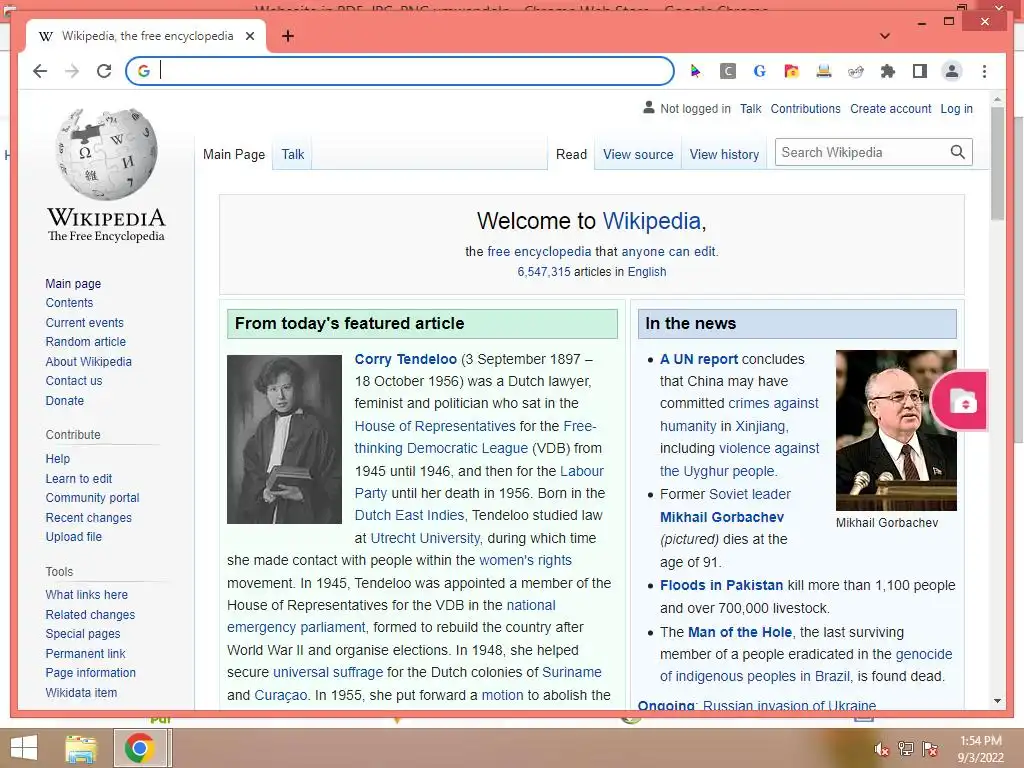This screenshot has height=768, width=1024.
Task: Open the Floods in Pakistan link
Action: coord(721,585)
